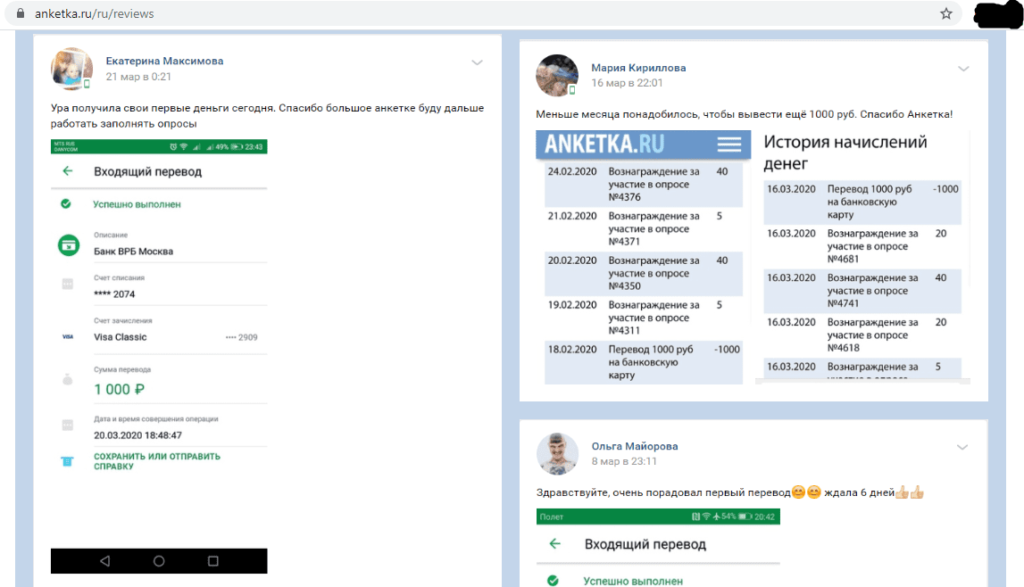Click green checkmark in Ольга's Успешно выполнен row
The image size is (1024, 587).
[x=553, y=580]
